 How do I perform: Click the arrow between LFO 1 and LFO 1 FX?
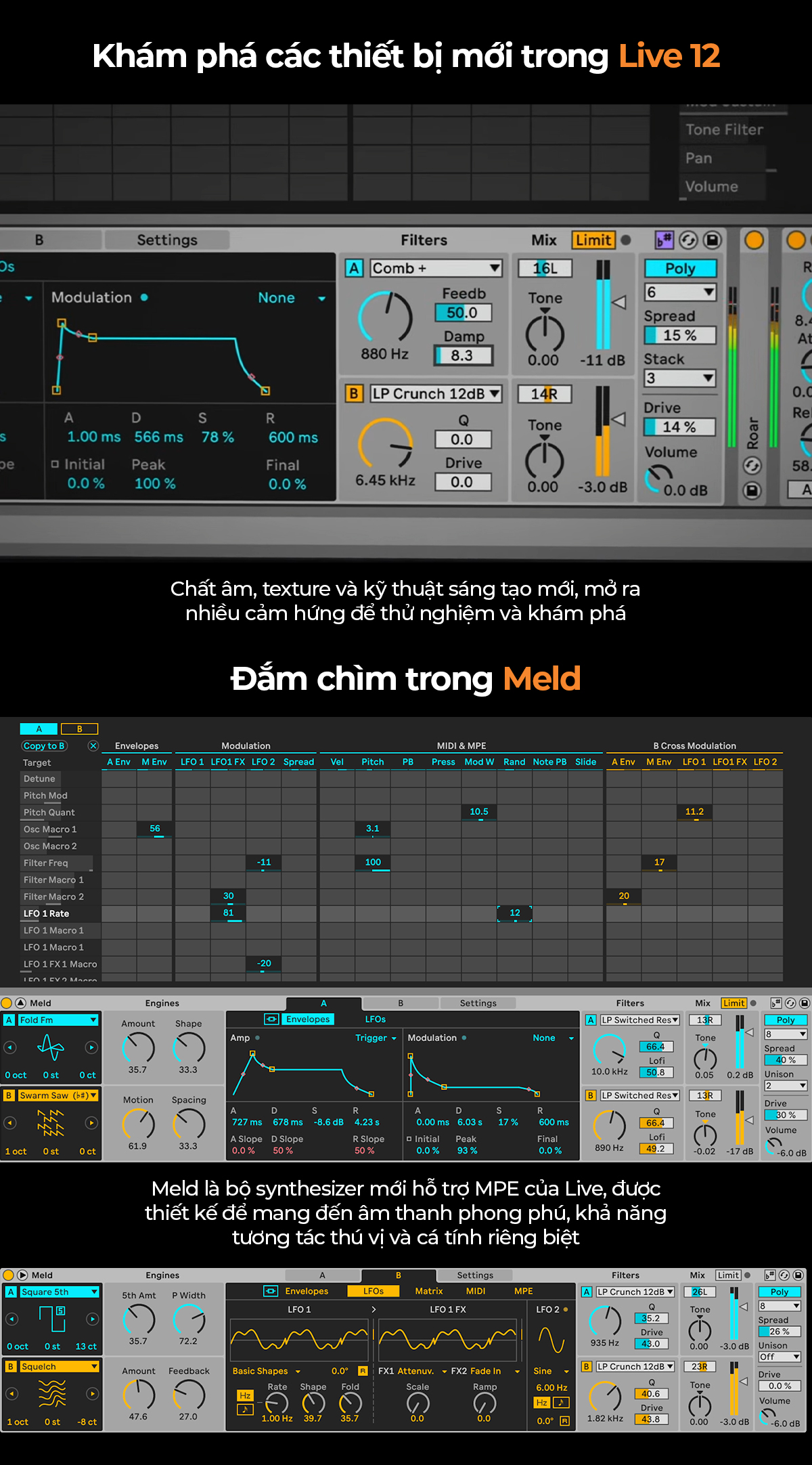[374, 1309]
